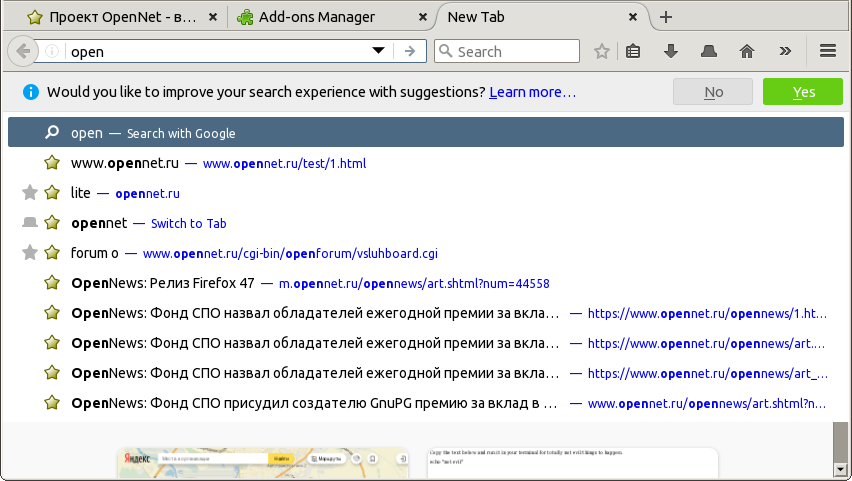Click the go arrow in the URL bar
The height and width of the screenshot is (481, 852).
click(x=409, y=51)
